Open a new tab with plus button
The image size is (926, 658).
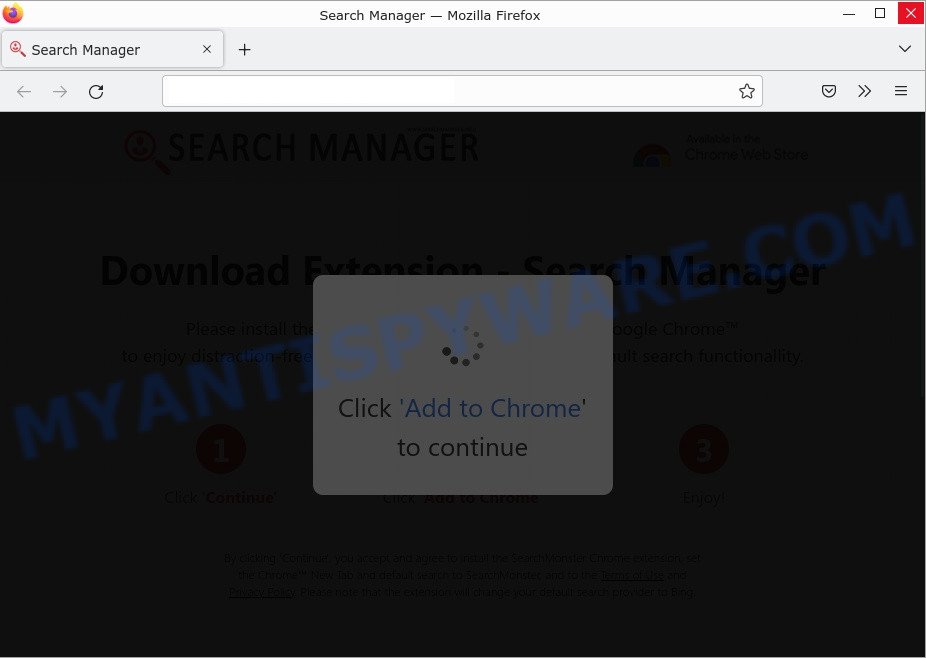(x=244, y=50)
